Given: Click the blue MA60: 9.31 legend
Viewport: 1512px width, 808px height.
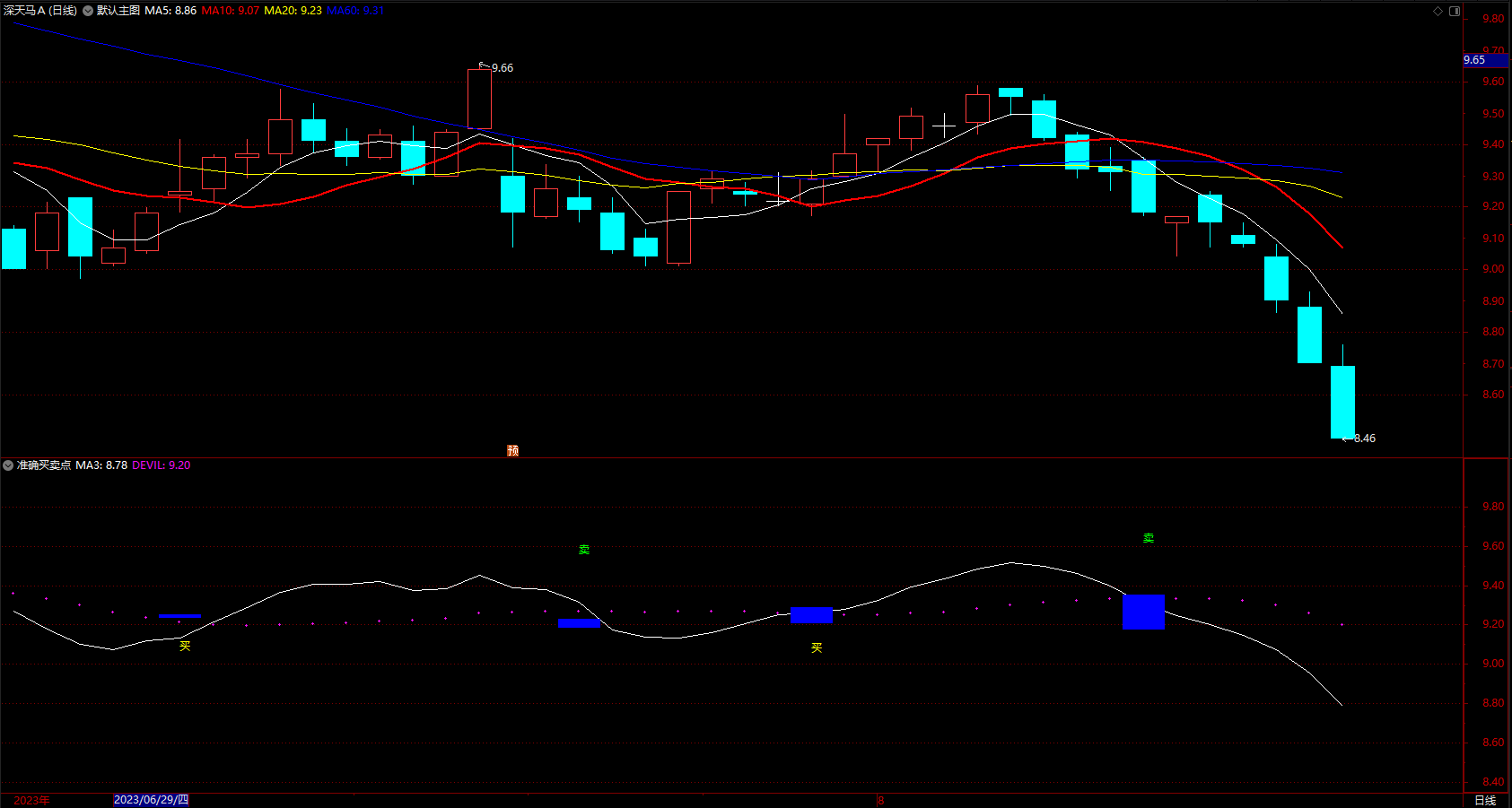Looking at the screenshot, I should pos(355,11).
